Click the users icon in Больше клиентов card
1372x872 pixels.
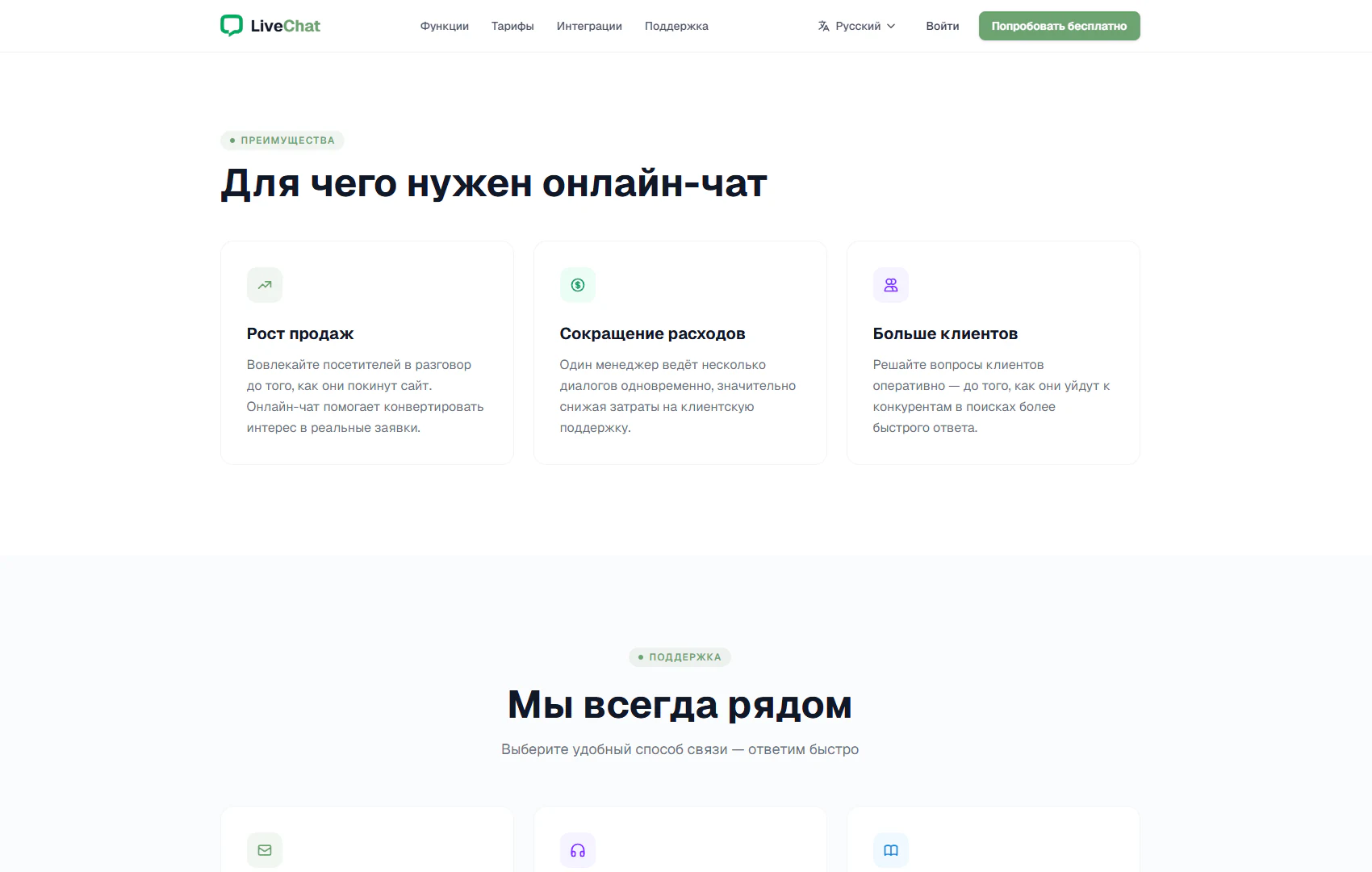pyautogui.click(x=891, y=285)
